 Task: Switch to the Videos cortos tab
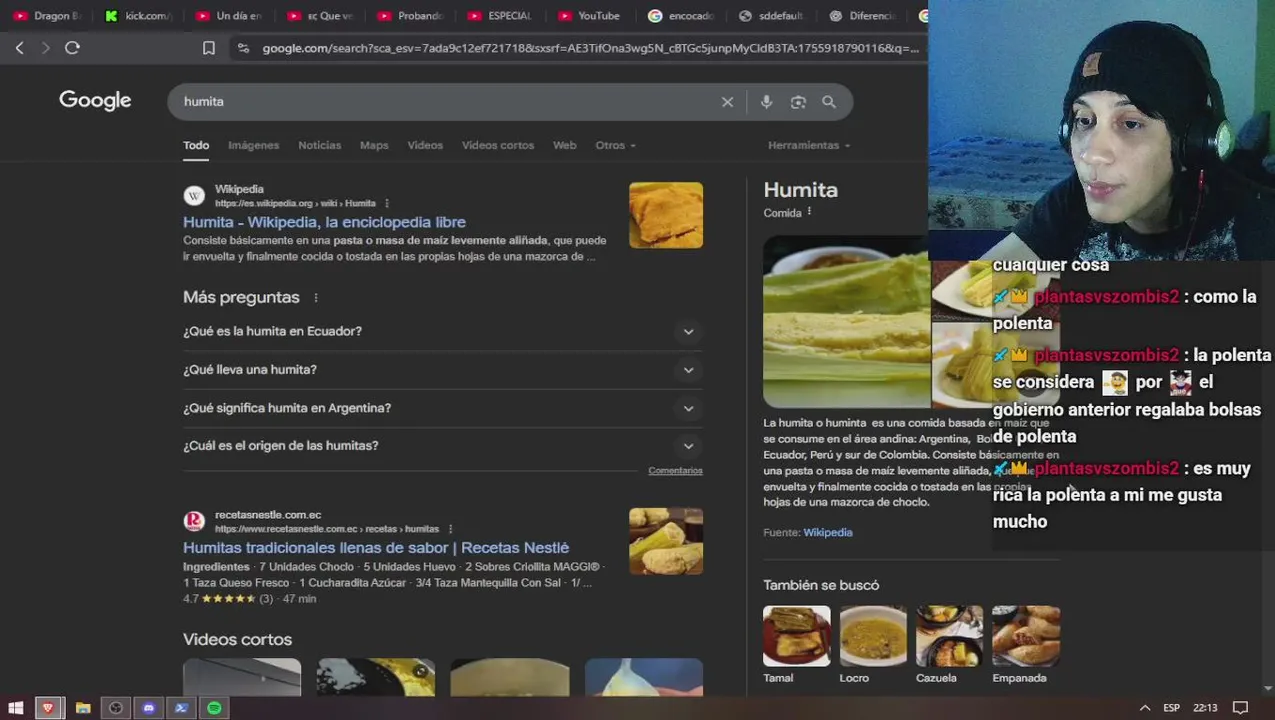point(498,145)
